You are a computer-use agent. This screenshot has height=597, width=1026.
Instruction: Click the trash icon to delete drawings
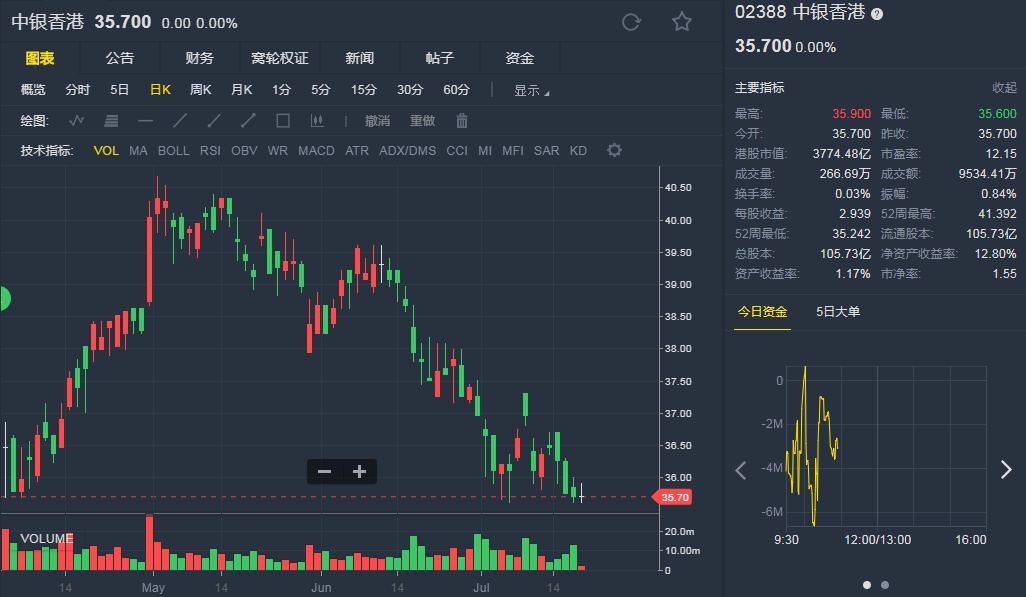point(462,121)
